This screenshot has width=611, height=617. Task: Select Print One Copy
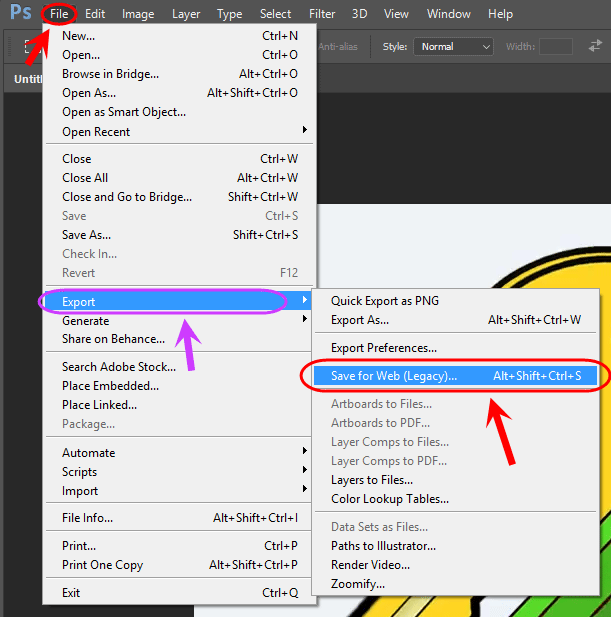[180, 565]
